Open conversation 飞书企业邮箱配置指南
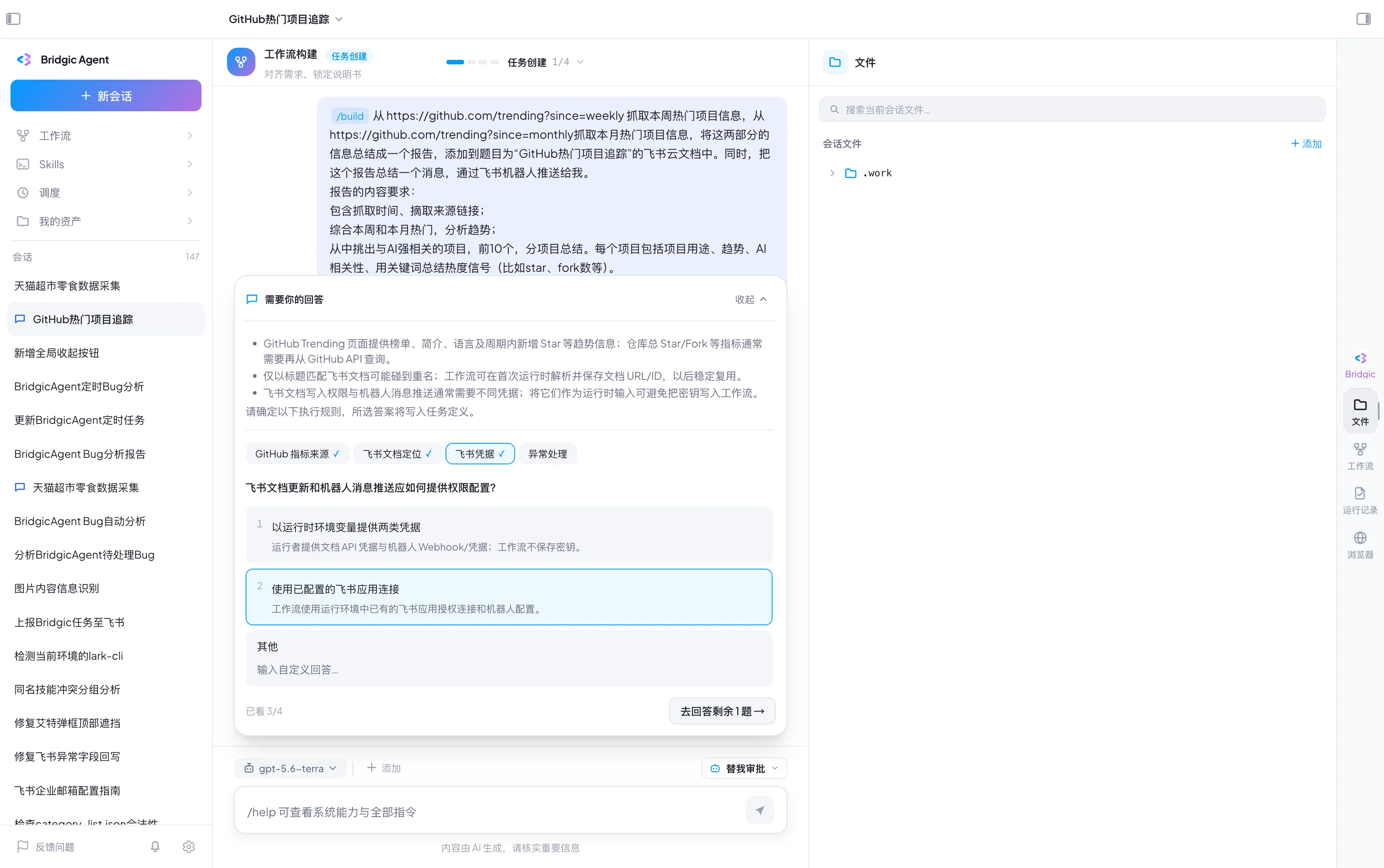 click(x=106, y=790)
